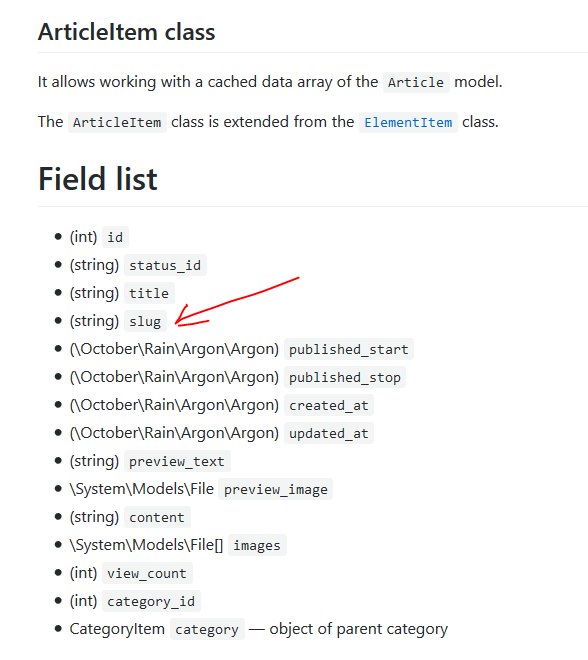The width and height of the screenshot is (588, 660).
Task: Click the content field code
Action: pyautogui.click(x=157, y=517)
